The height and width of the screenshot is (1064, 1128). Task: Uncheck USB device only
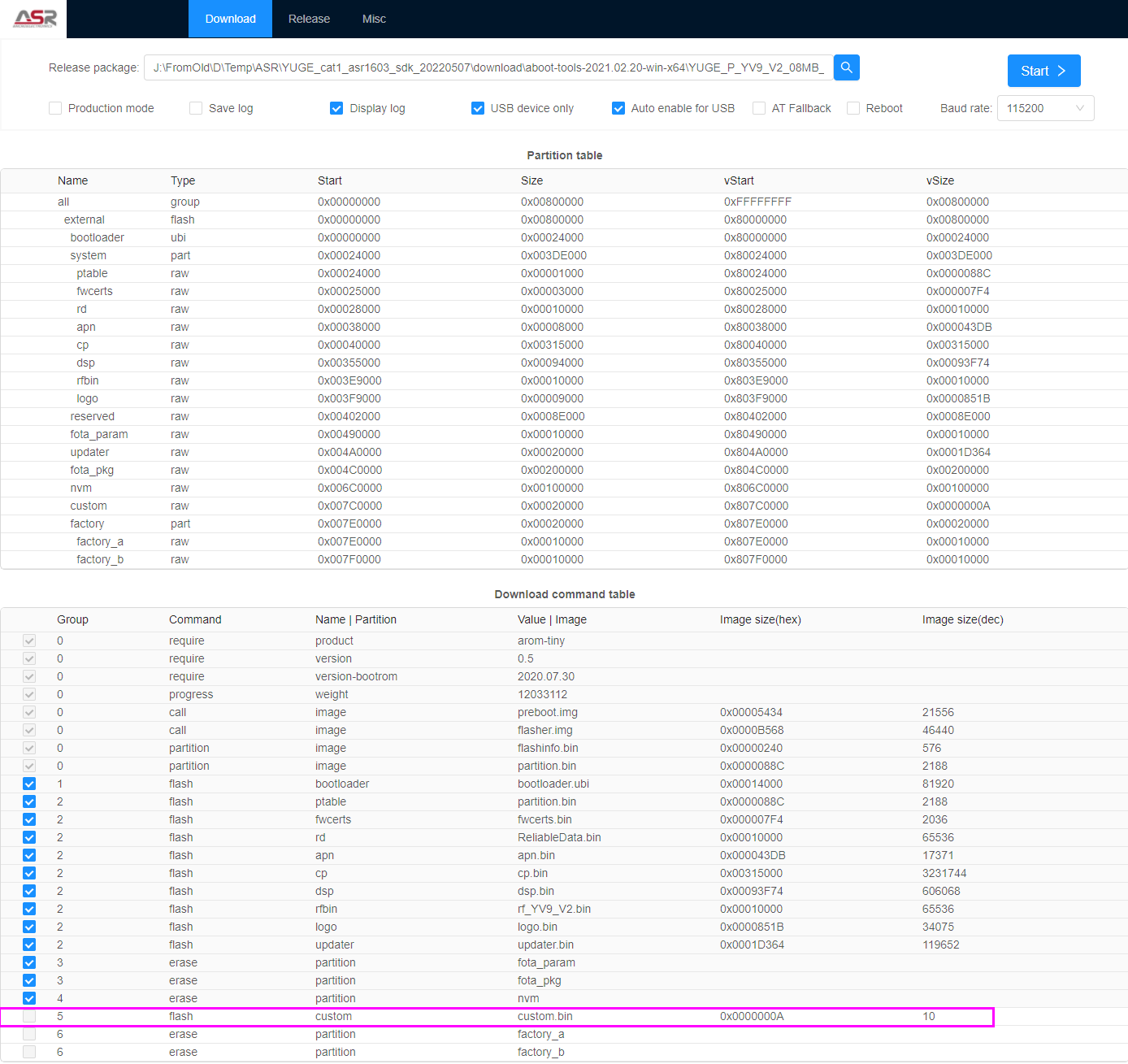click(477, 107)
